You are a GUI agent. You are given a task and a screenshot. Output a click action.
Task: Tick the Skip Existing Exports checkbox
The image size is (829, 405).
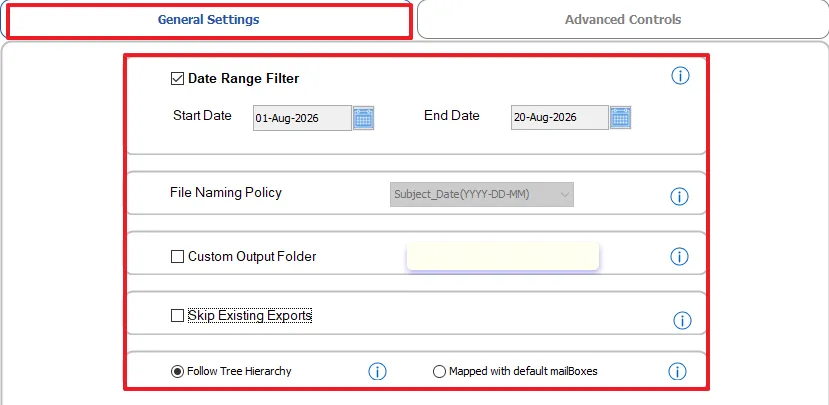point(177,316)
